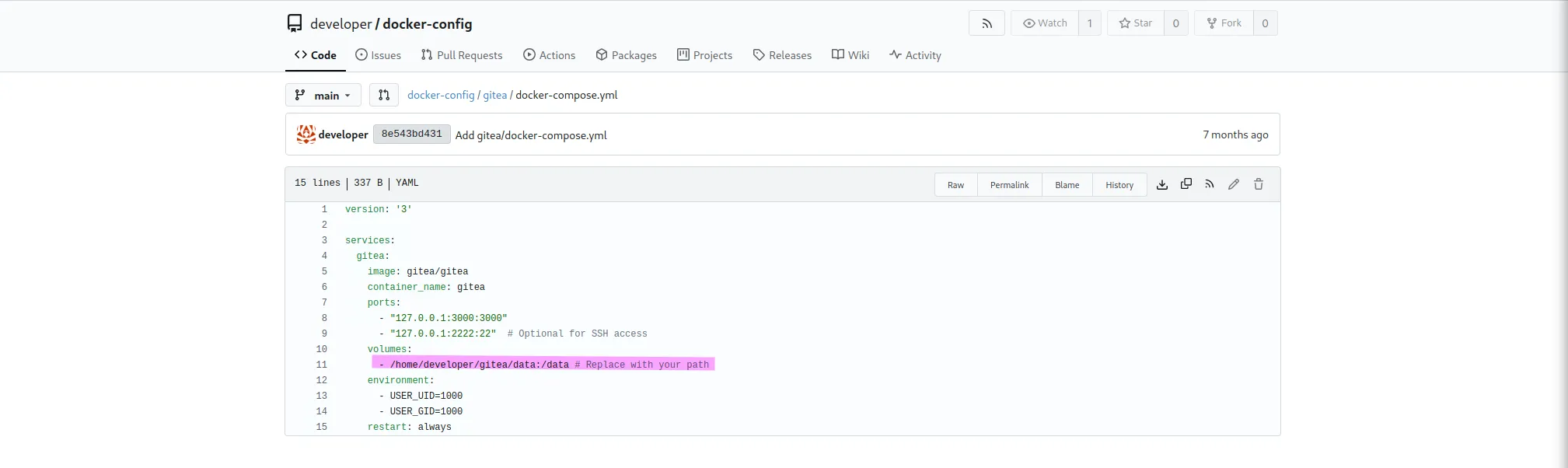View the watchers count of 1
Image resolution: width=1568 pixels, height=468 pixels.
point(1090,23)
